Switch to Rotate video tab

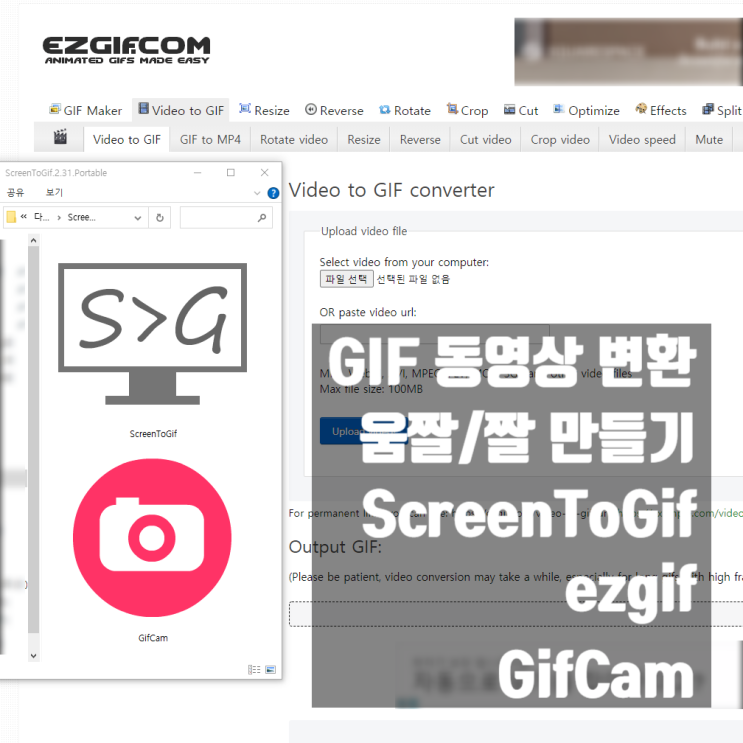[x=294, y=139]
